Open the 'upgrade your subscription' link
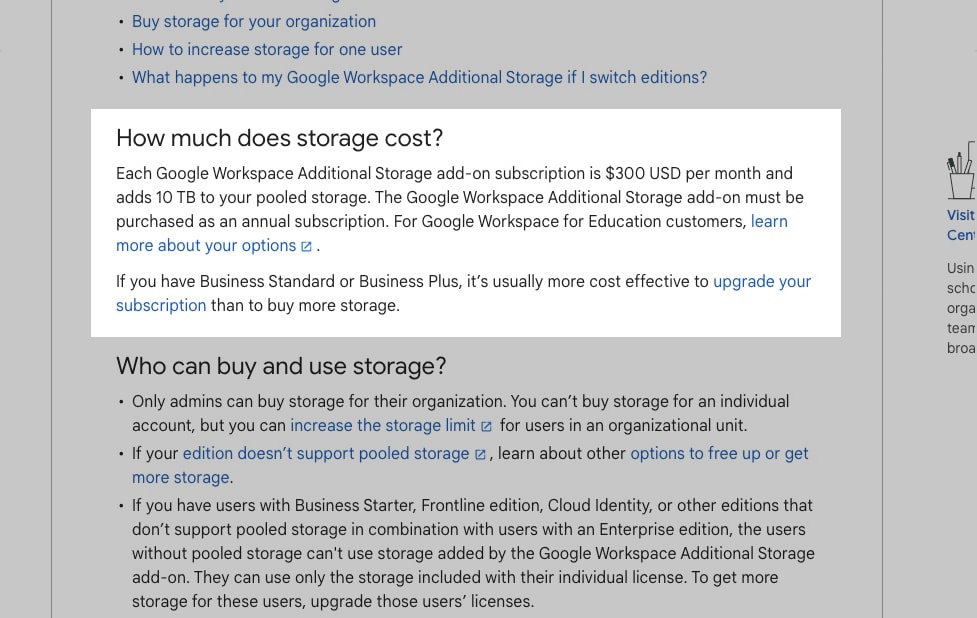977x618 pixels. 761,282
